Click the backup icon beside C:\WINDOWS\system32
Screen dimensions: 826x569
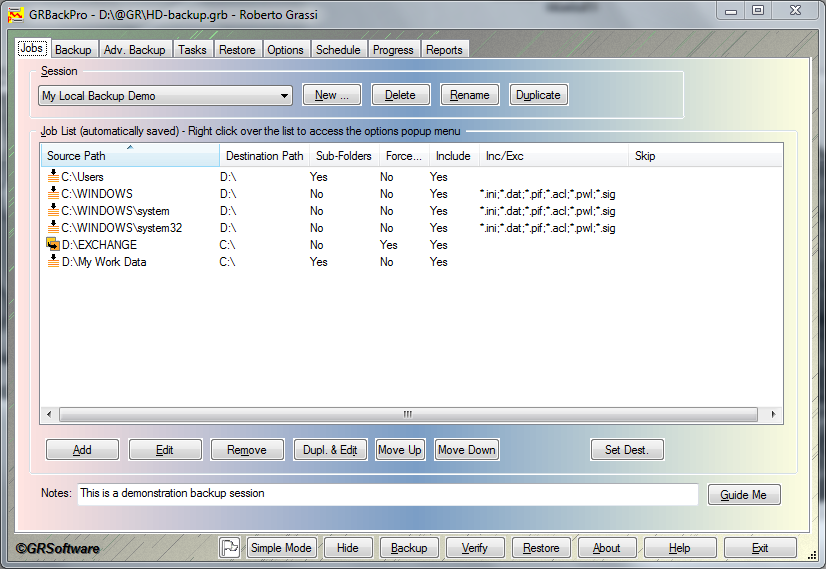pyautogui.click(x=53, y=227)
